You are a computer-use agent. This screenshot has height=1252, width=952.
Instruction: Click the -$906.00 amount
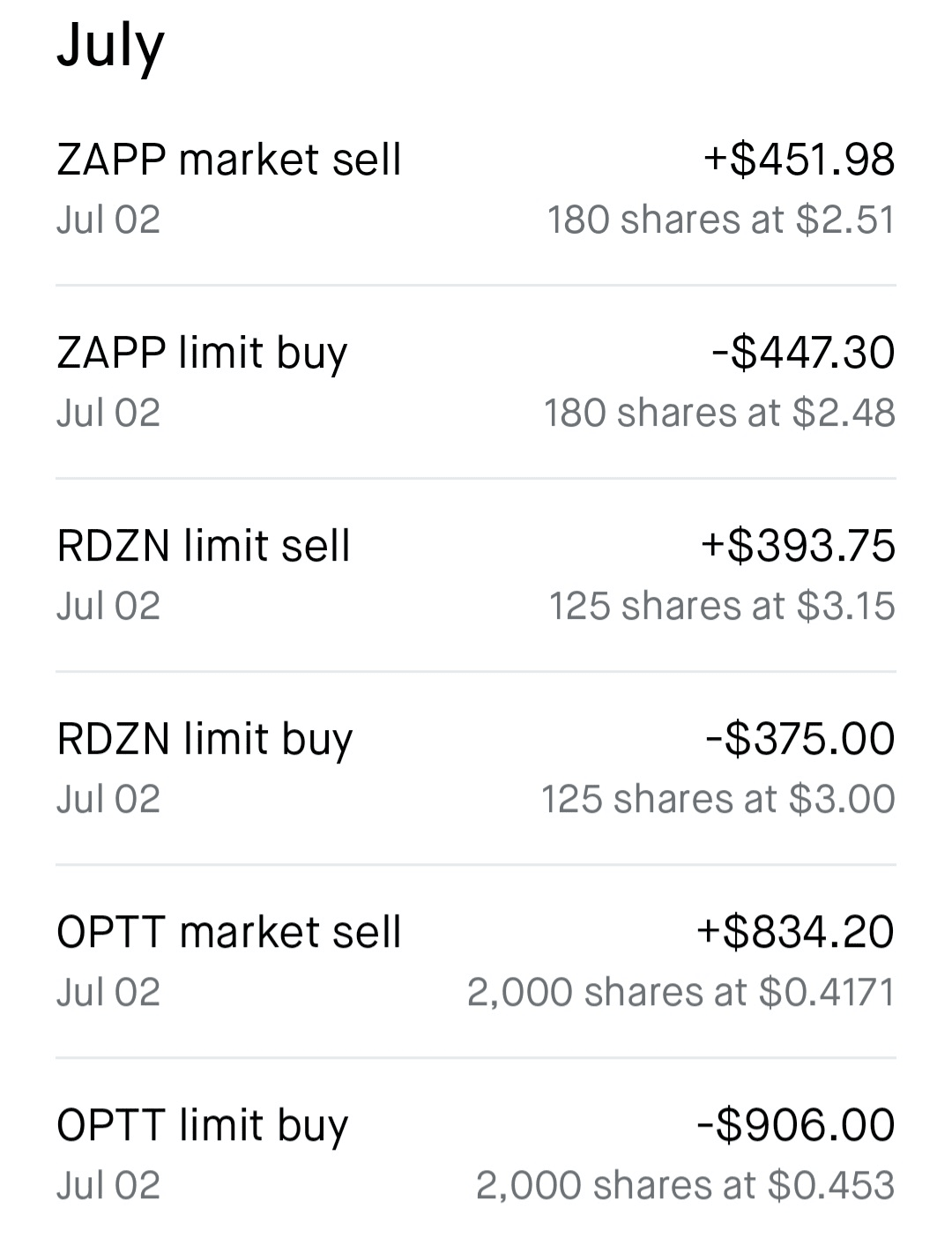click(x=795, y=1125)
